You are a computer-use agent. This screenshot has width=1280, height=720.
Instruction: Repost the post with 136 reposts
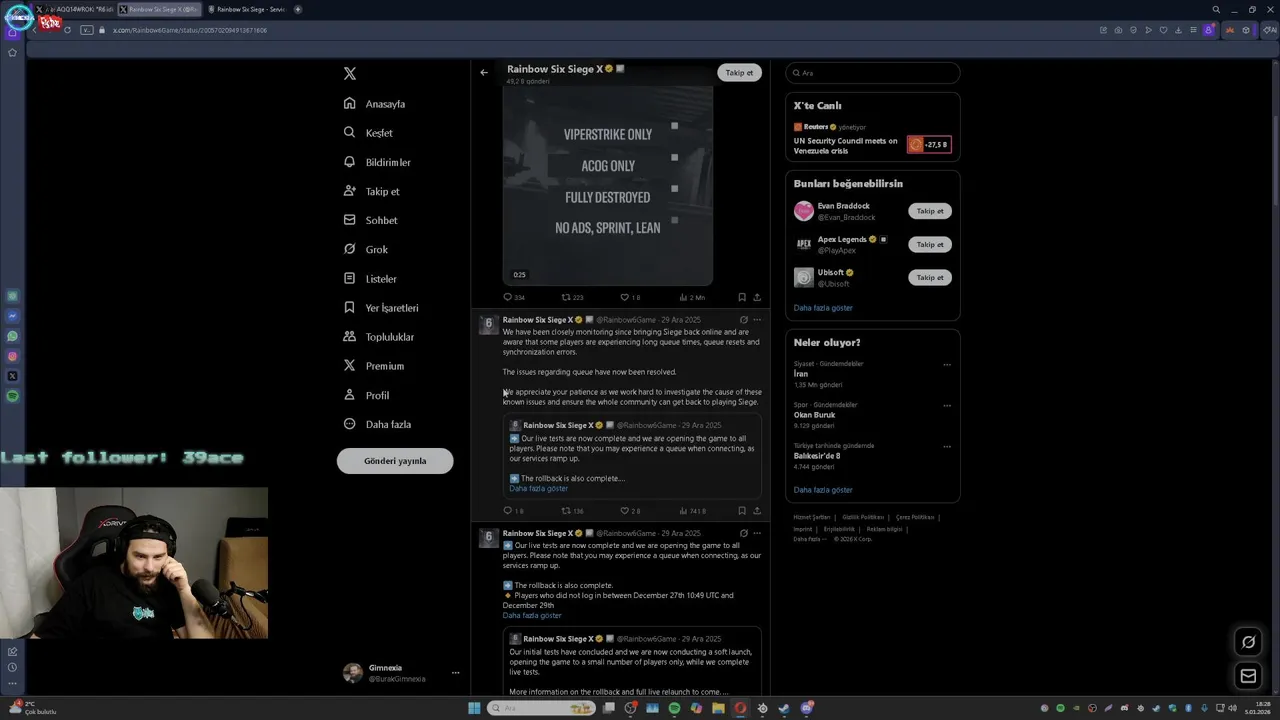click(572, 511)
